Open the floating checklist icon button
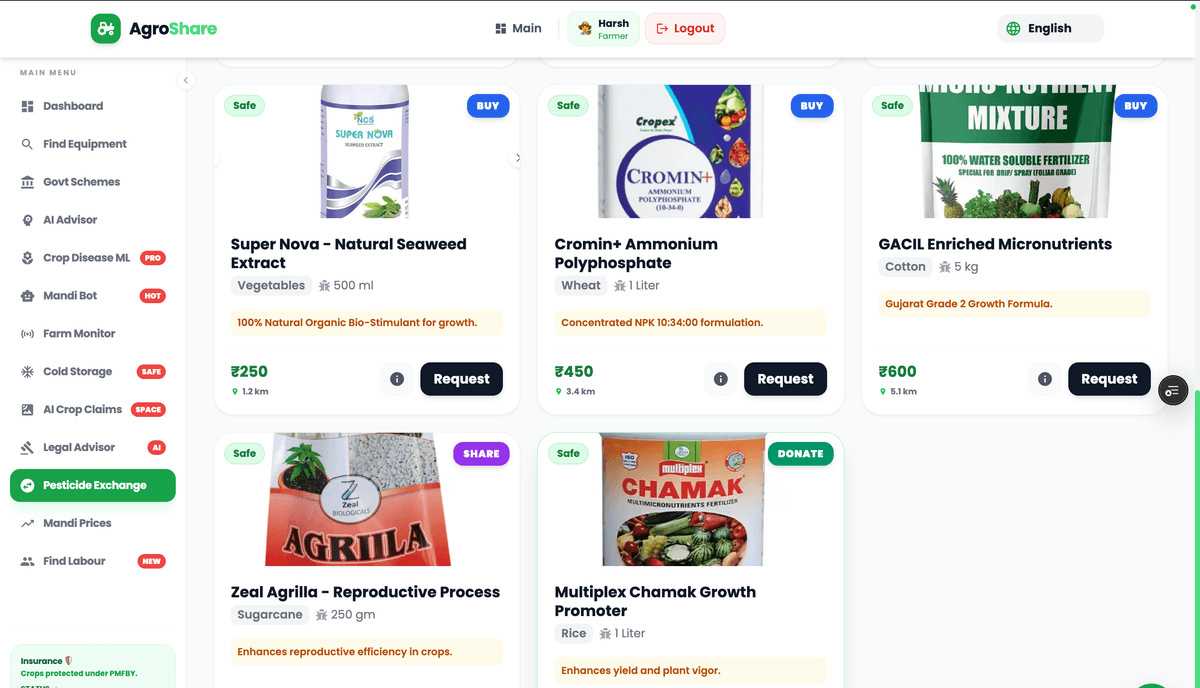 [1173, 390]
